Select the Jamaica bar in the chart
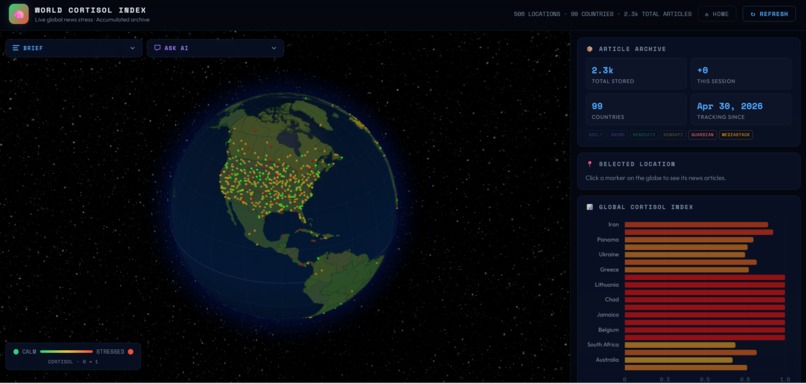 705,315
